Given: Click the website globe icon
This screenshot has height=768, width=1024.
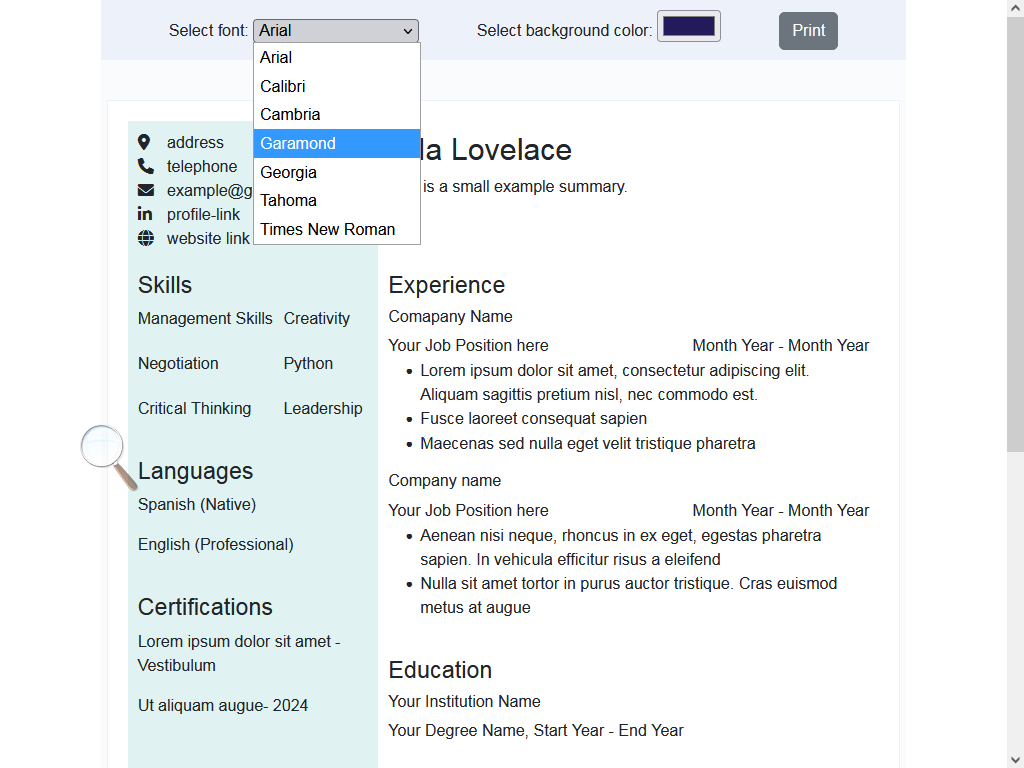Looking at the screenshot, I should 146,238.
